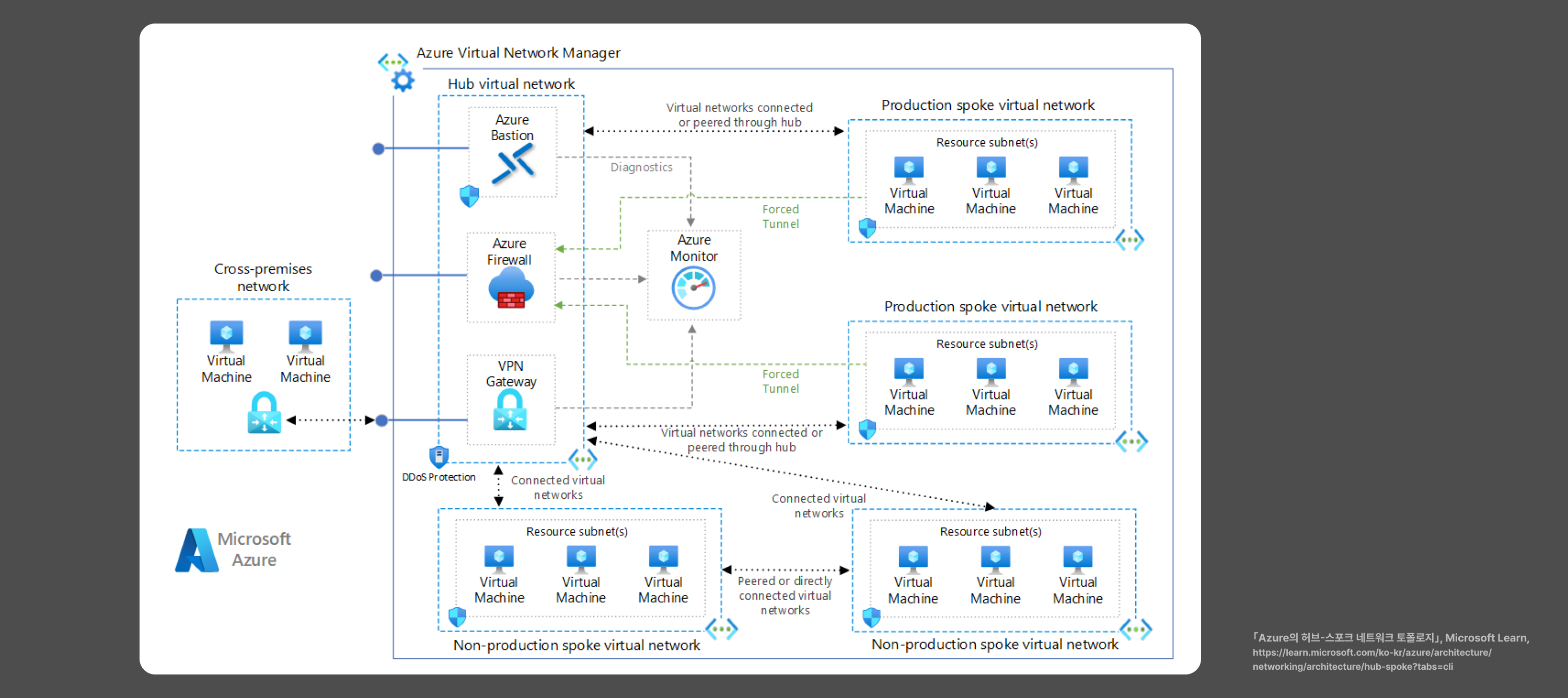Select the upper "Forced Tunnel" label

click(781, 216)
